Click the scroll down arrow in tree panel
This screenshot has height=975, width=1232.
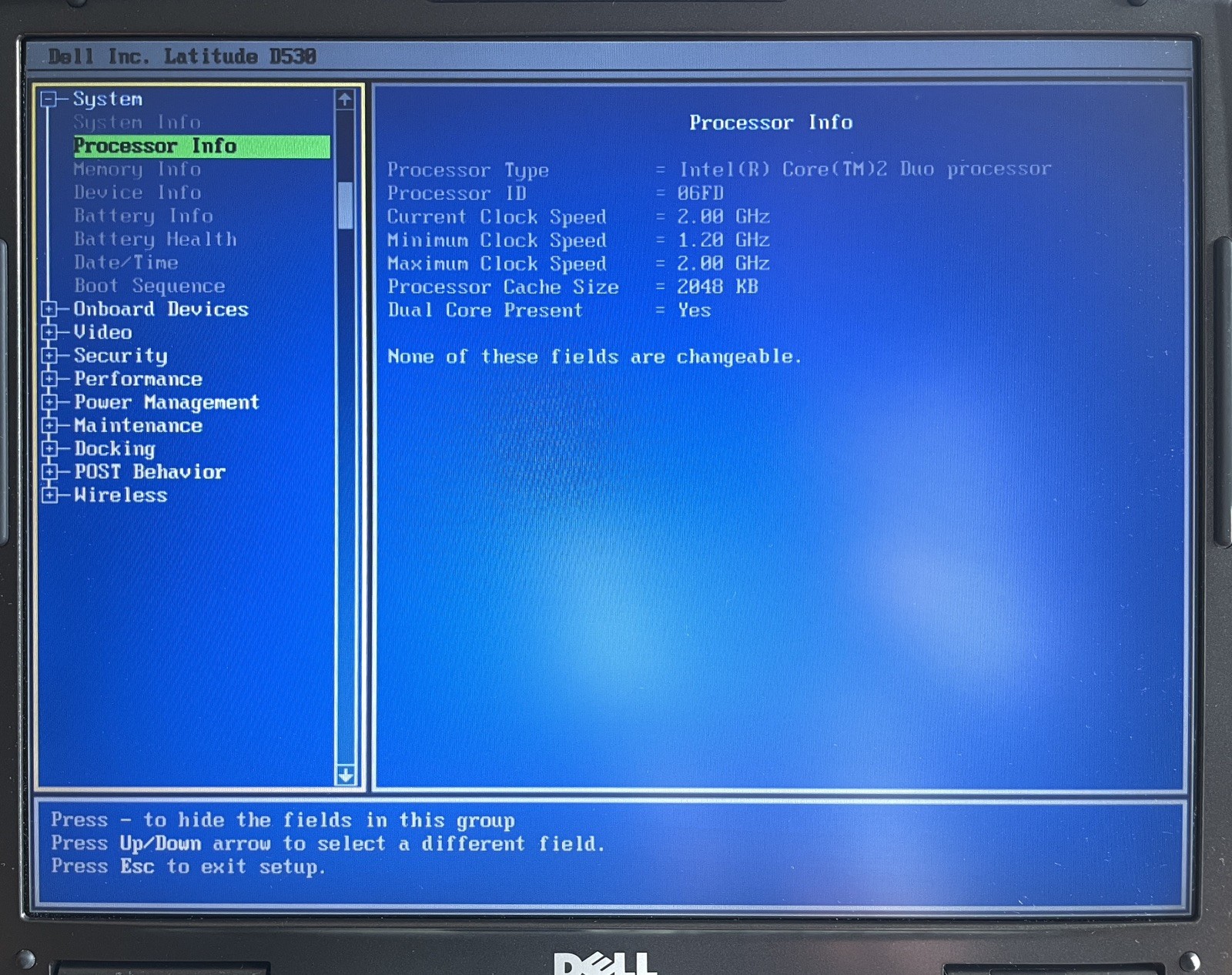coord(346,776)
